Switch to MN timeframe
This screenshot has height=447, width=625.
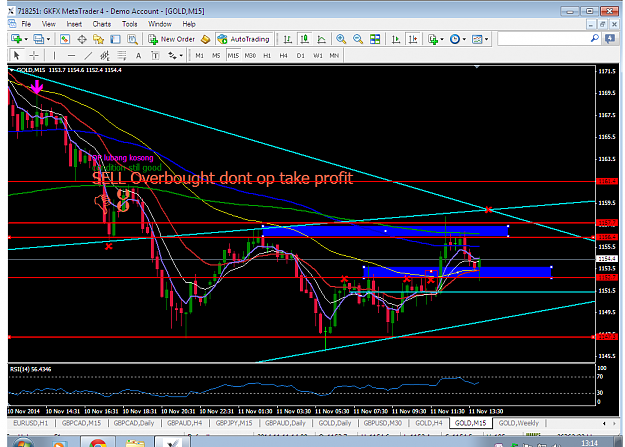tap(334, 55)
